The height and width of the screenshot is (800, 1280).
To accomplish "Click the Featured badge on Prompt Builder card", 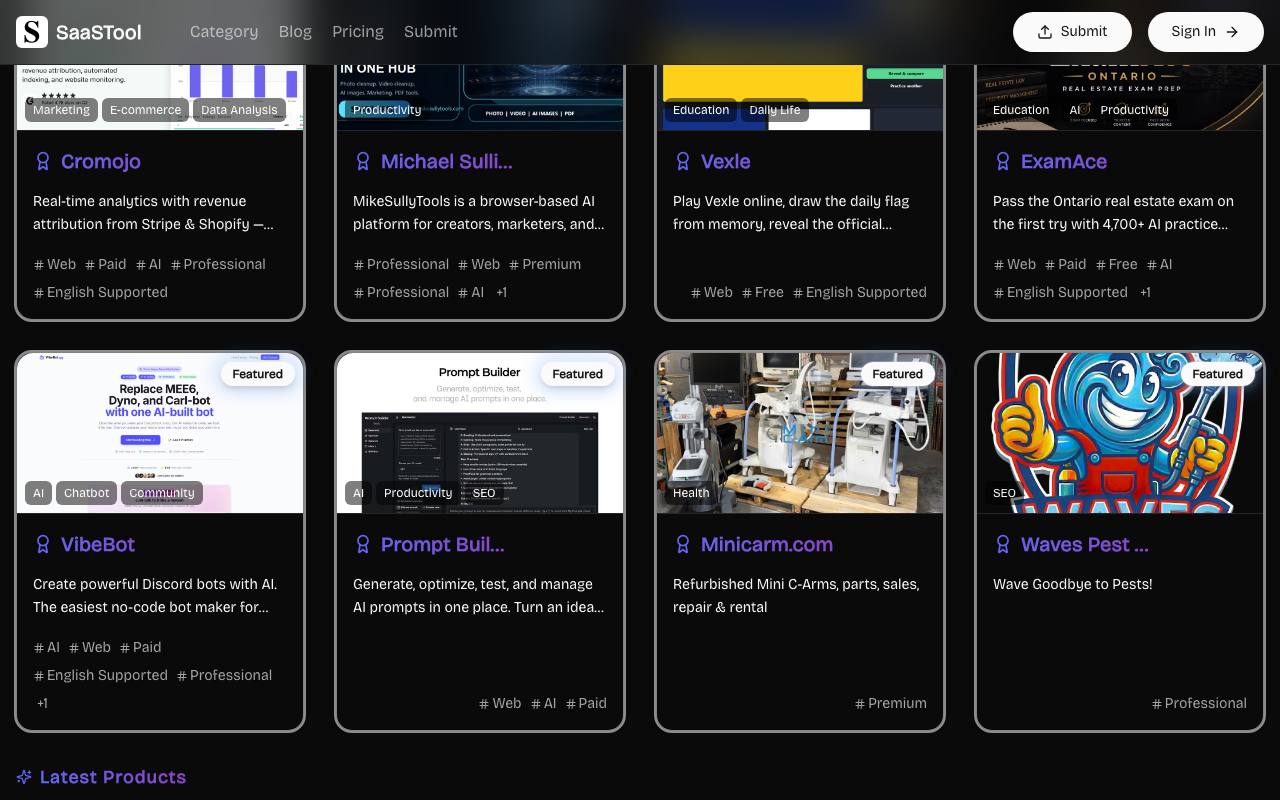I will pos(578,374).
